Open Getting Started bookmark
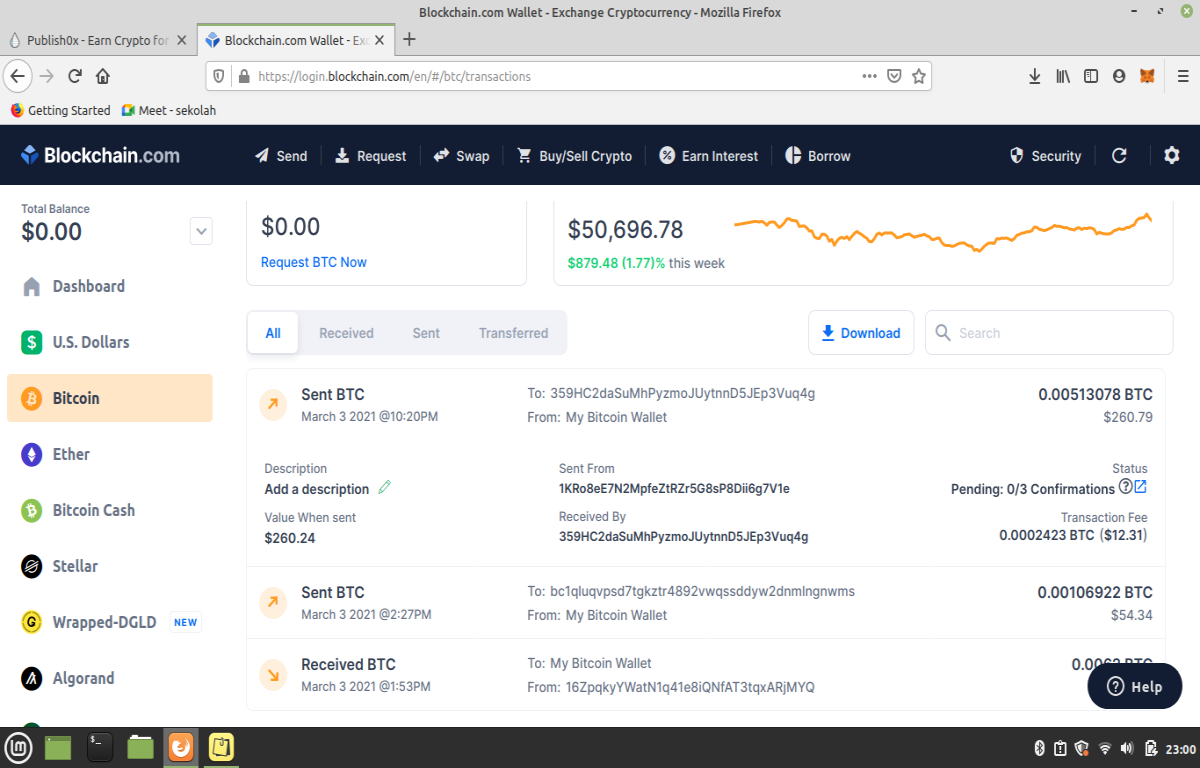 pyautogui.click(x=60, y=110)
